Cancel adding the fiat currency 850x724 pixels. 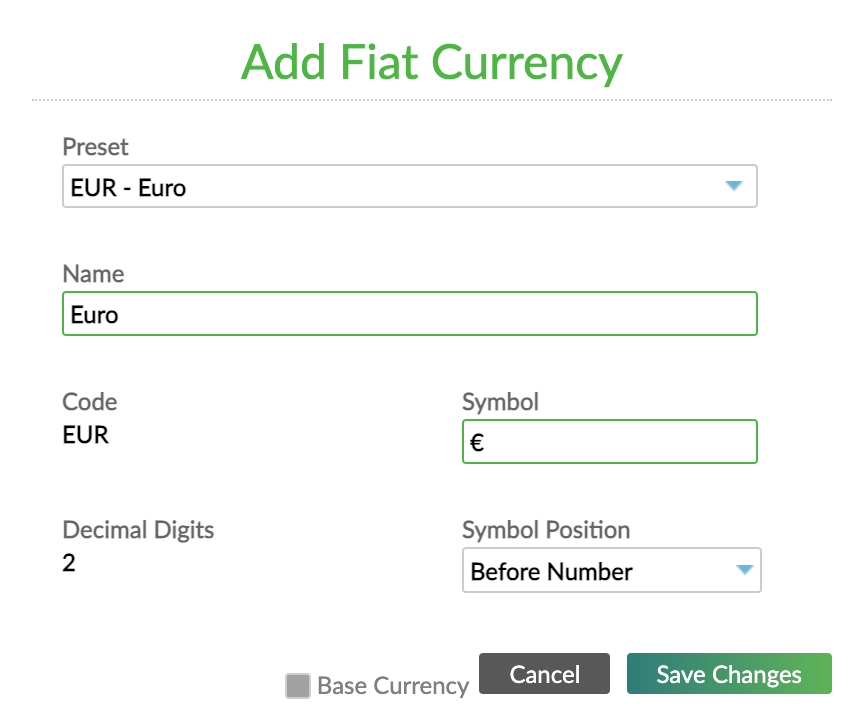pos(544,674)
